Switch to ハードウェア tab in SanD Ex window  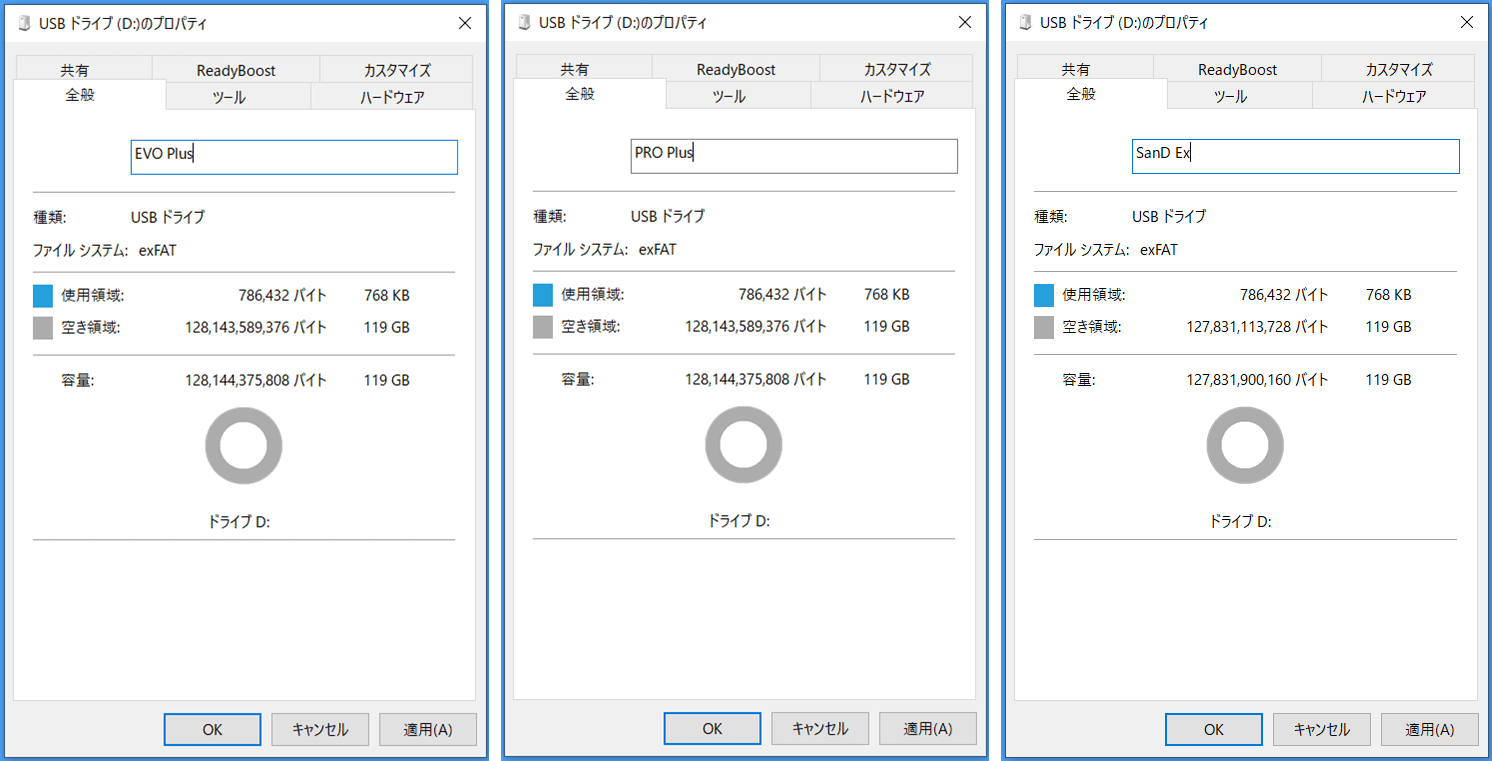(1394, 96)
